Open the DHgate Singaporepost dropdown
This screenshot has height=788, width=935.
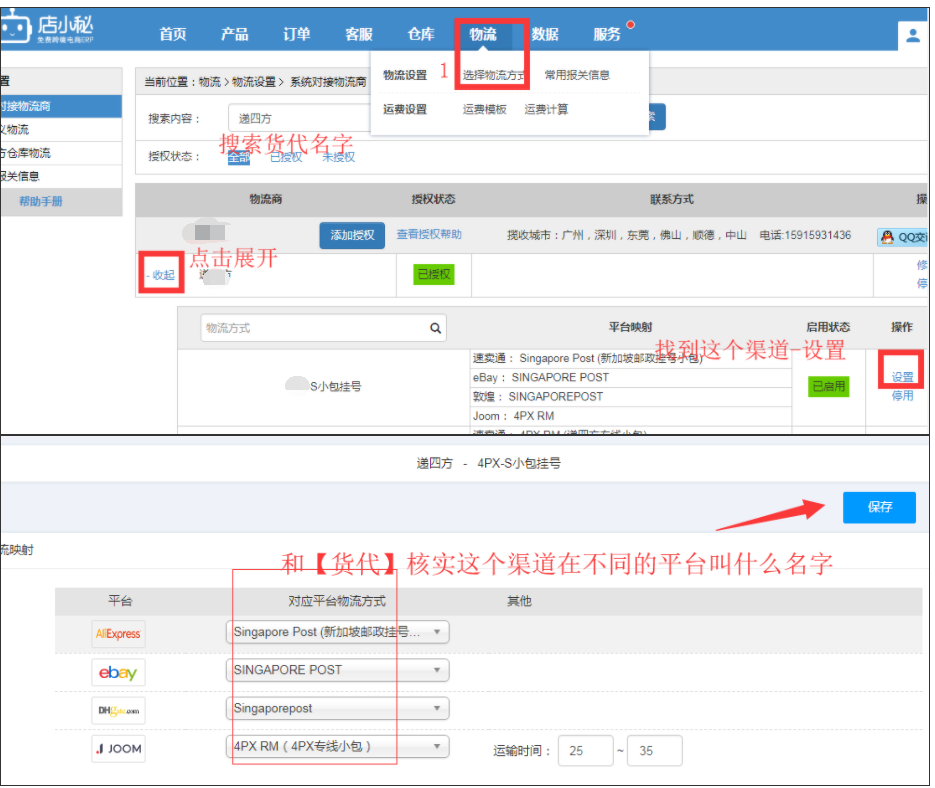click(x=338, y=708)
